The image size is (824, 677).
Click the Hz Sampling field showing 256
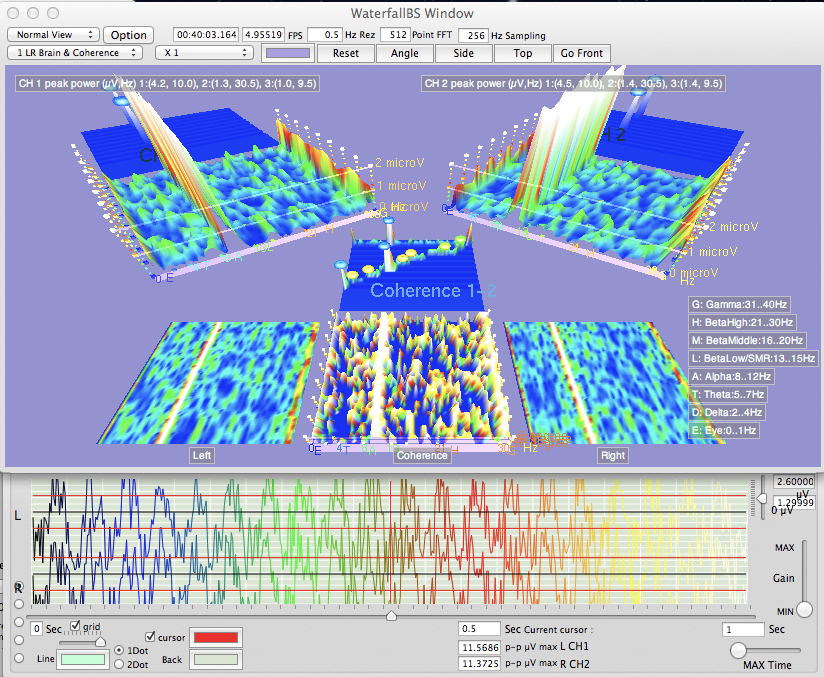pos(473,35)
